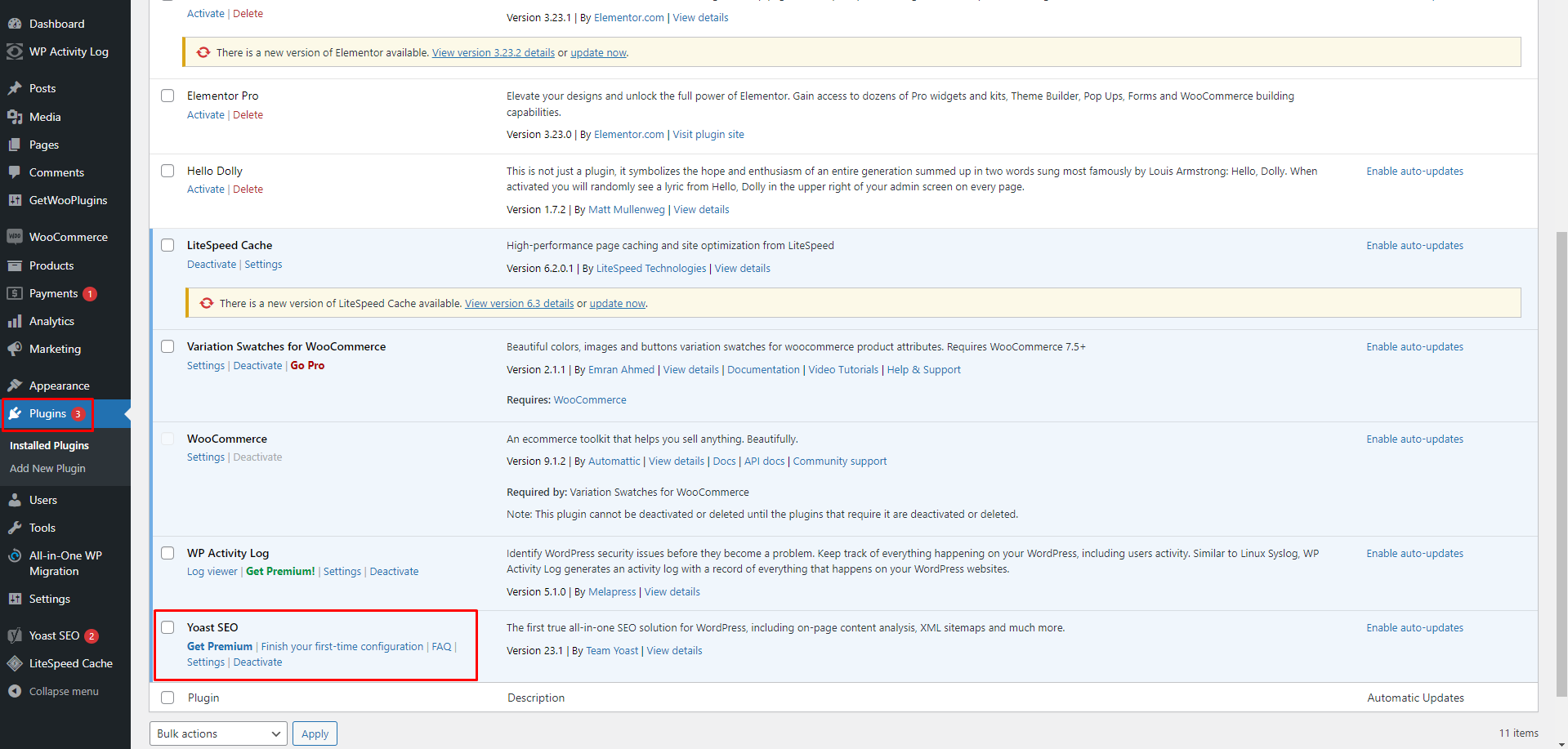The height and width of the screenshot is (749, 1568).
Task: Click the Yoast SEO sidebar icon
Action: 15,635
